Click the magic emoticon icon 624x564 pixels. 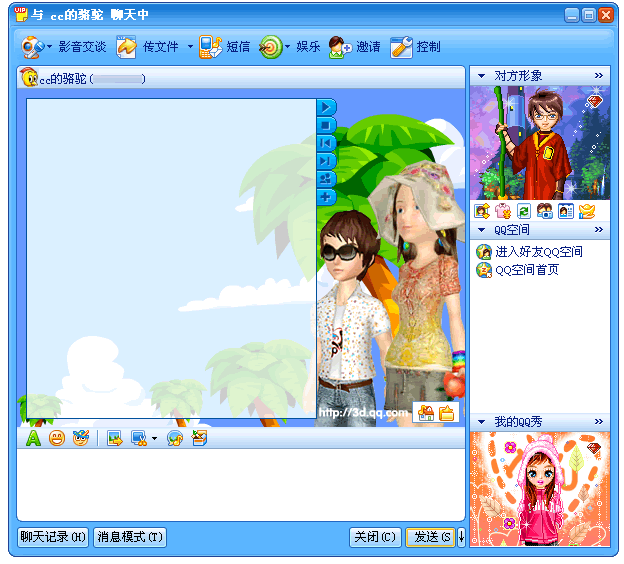[x=81, y=438]
